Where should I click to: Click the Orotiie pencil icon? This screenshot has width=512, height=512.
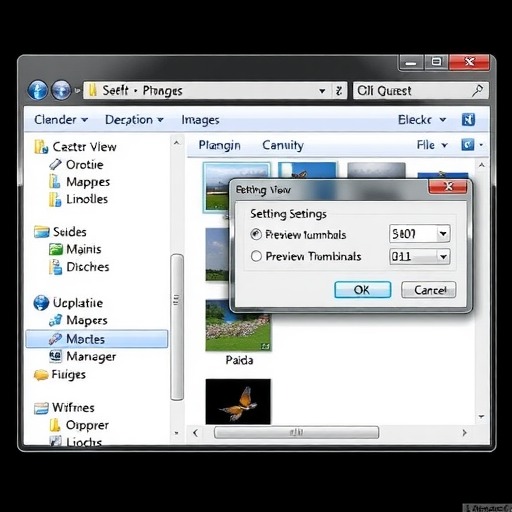click(55, 164)
